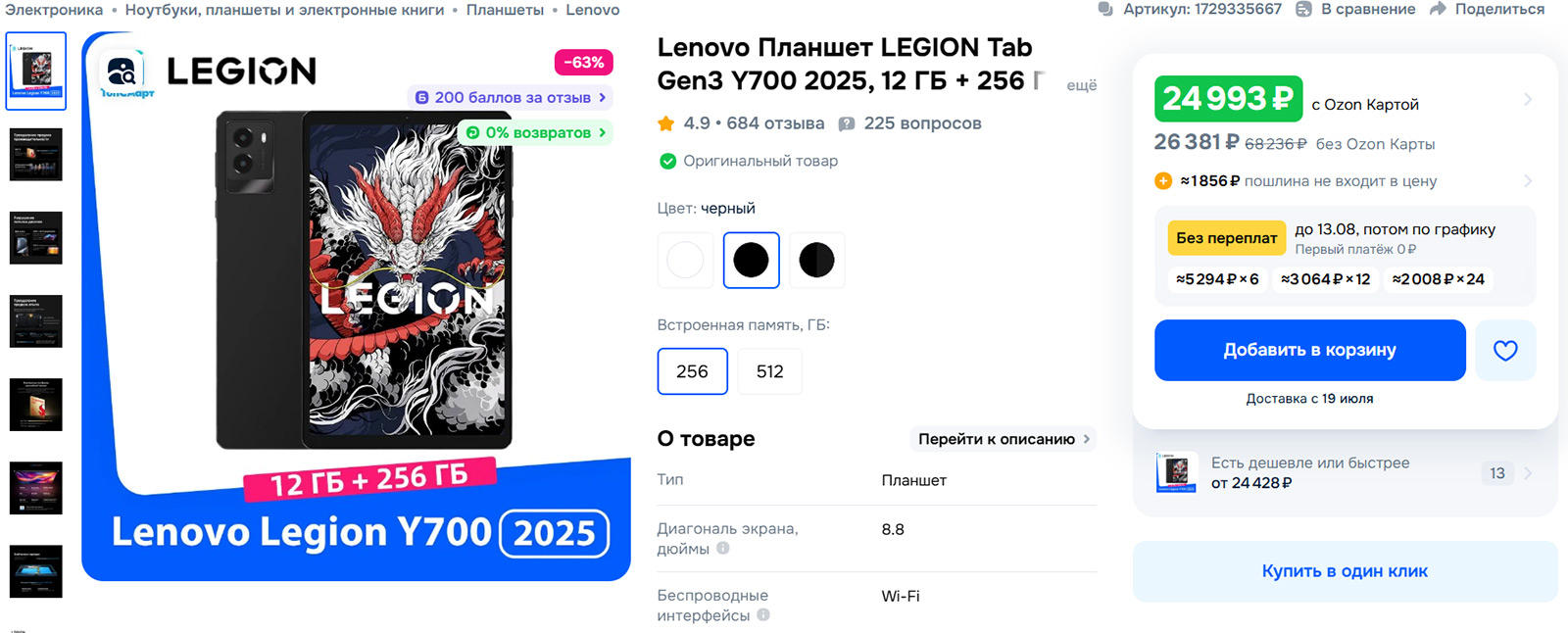This screenshot has height=633, width=1568.
Task: Select 512 GB storage option
Action: click(770, 371)
